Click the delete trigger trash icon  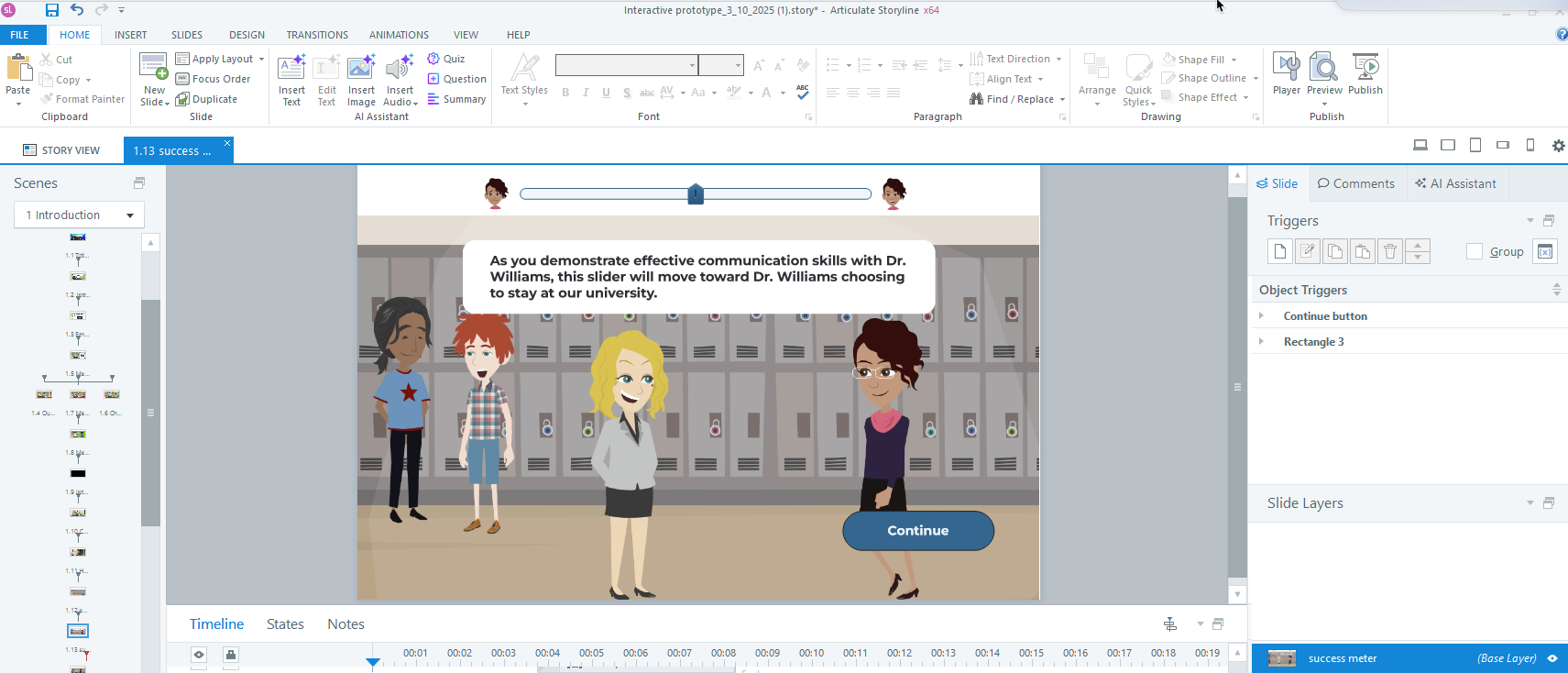point(1390,251)
